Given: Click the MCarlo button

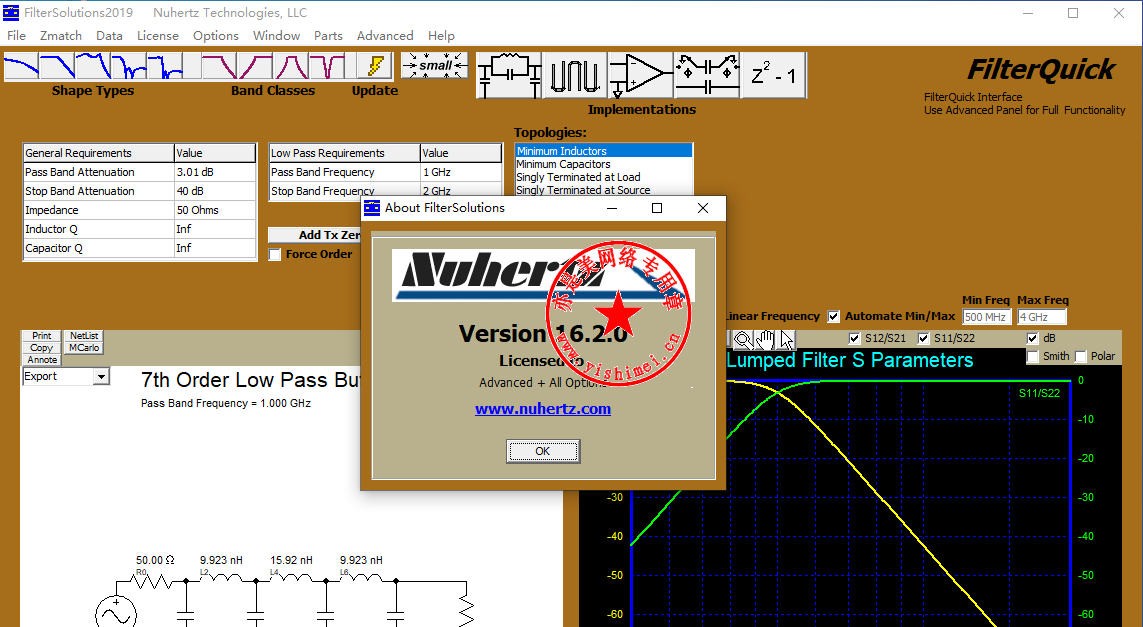Looking at the screenshot, I should click(84, 348).
